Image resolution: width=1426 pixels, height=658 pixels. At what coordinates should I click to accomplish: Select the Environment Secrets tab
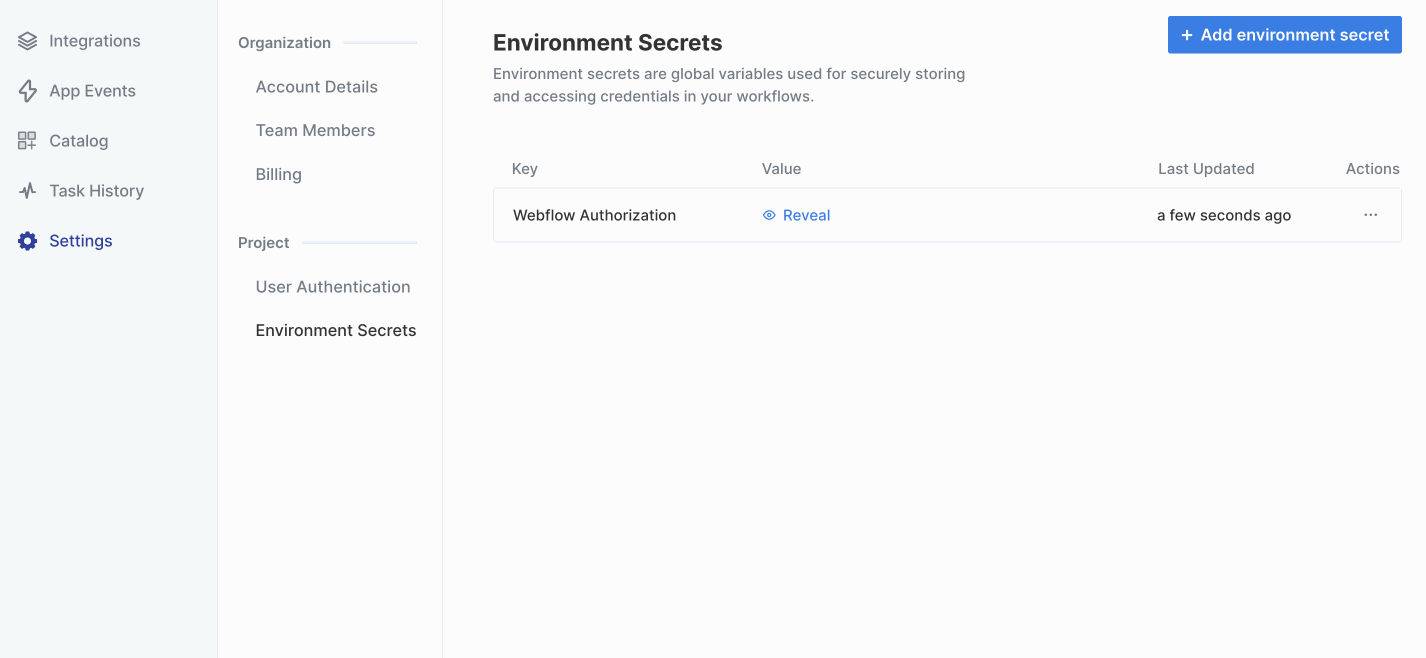pyautogui.click(x=336, y=330)
